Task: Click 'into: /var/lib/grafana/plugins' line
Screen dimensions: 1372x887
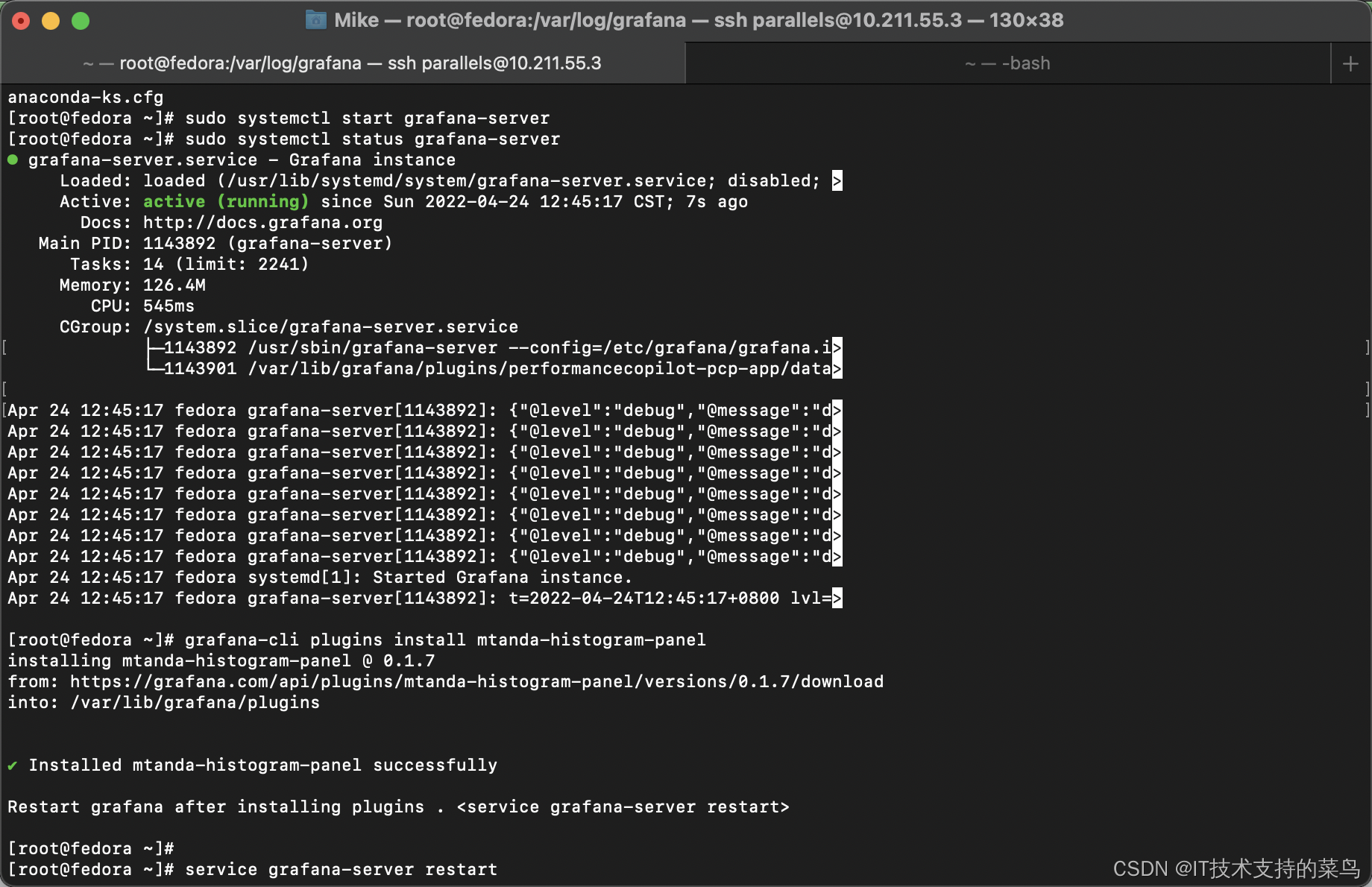Action: (x=163, y=702)
